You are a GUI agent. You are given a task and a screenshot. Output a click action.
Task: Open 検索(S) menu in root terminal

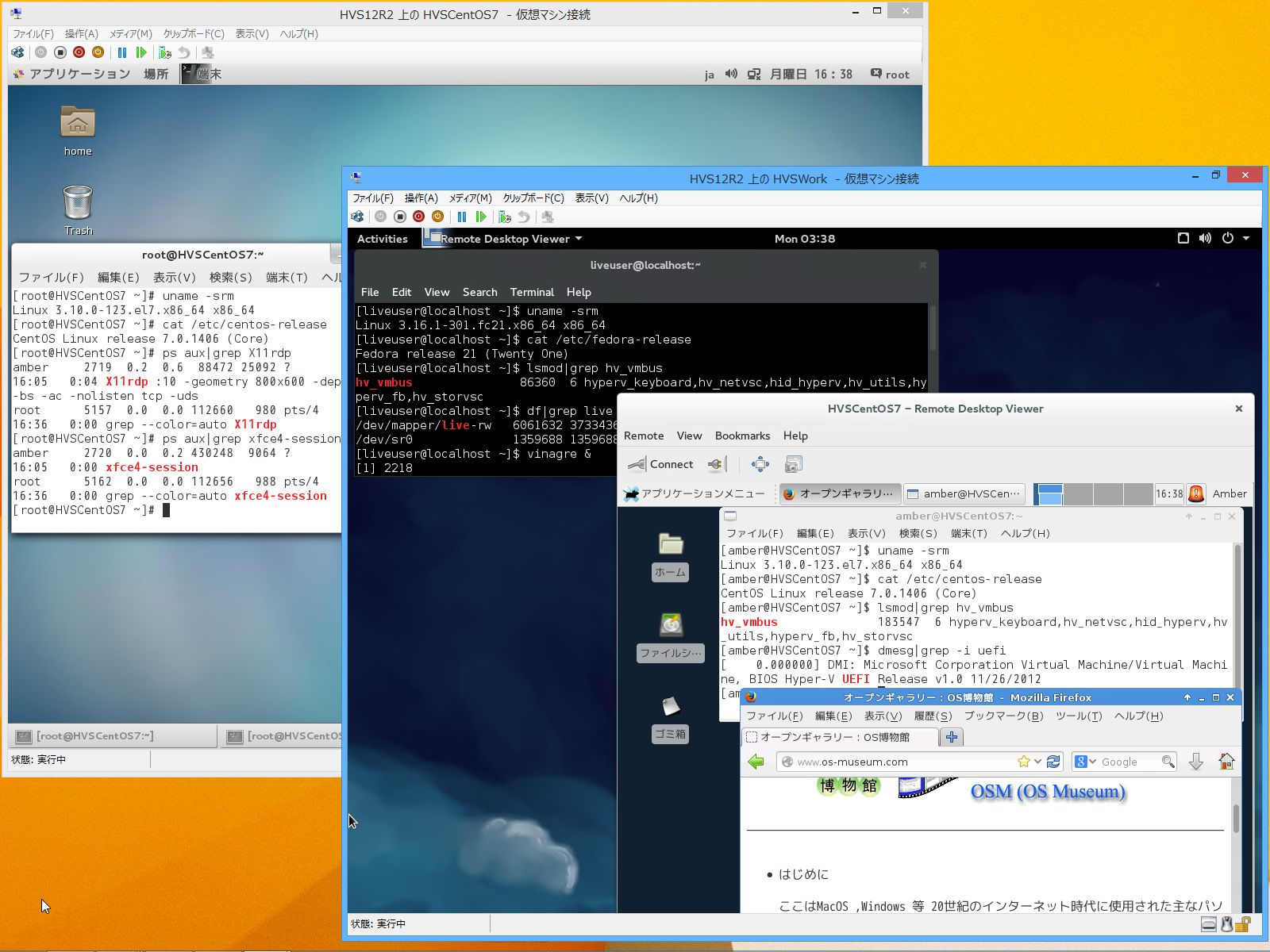[x=230, y=277]
